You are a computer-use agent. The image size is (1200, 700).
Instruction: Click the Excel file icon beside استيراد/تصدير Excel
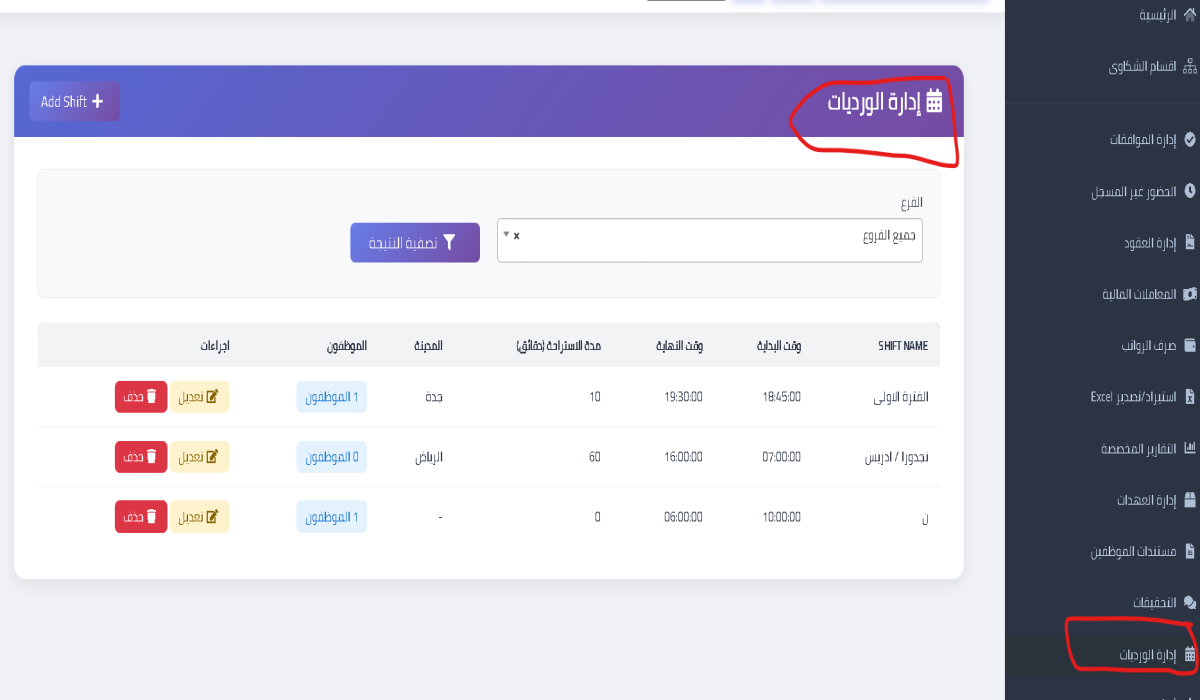[x=1189, y=397]
